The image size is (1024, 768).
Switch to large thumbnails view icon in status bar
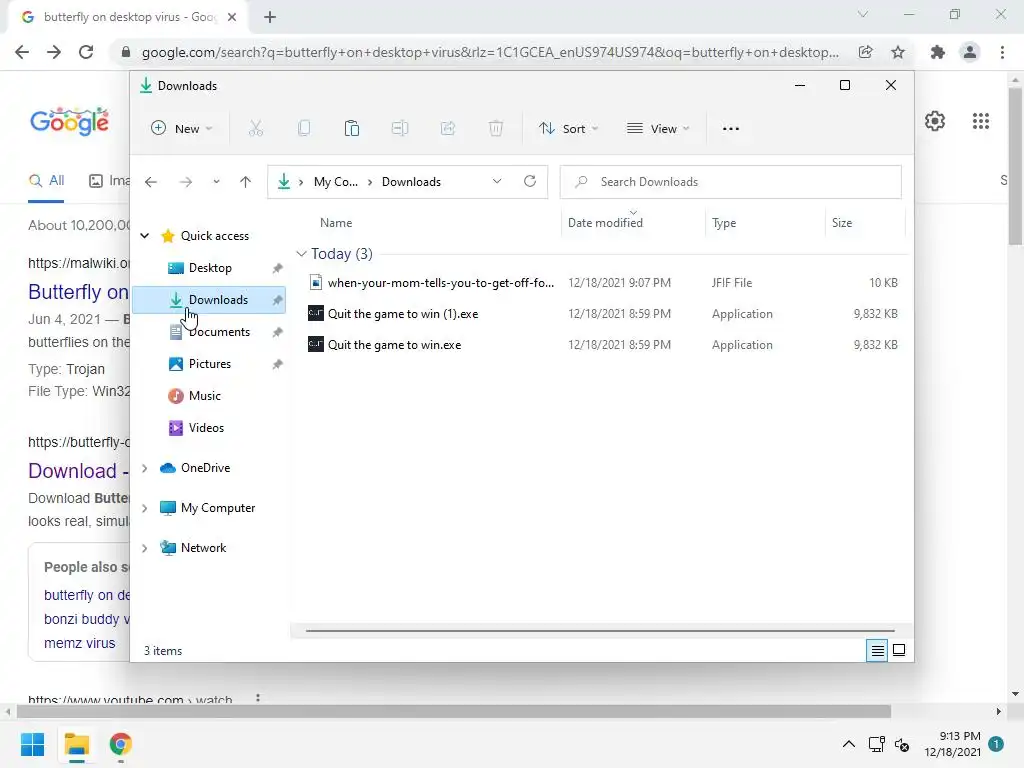tap(899, 650)
